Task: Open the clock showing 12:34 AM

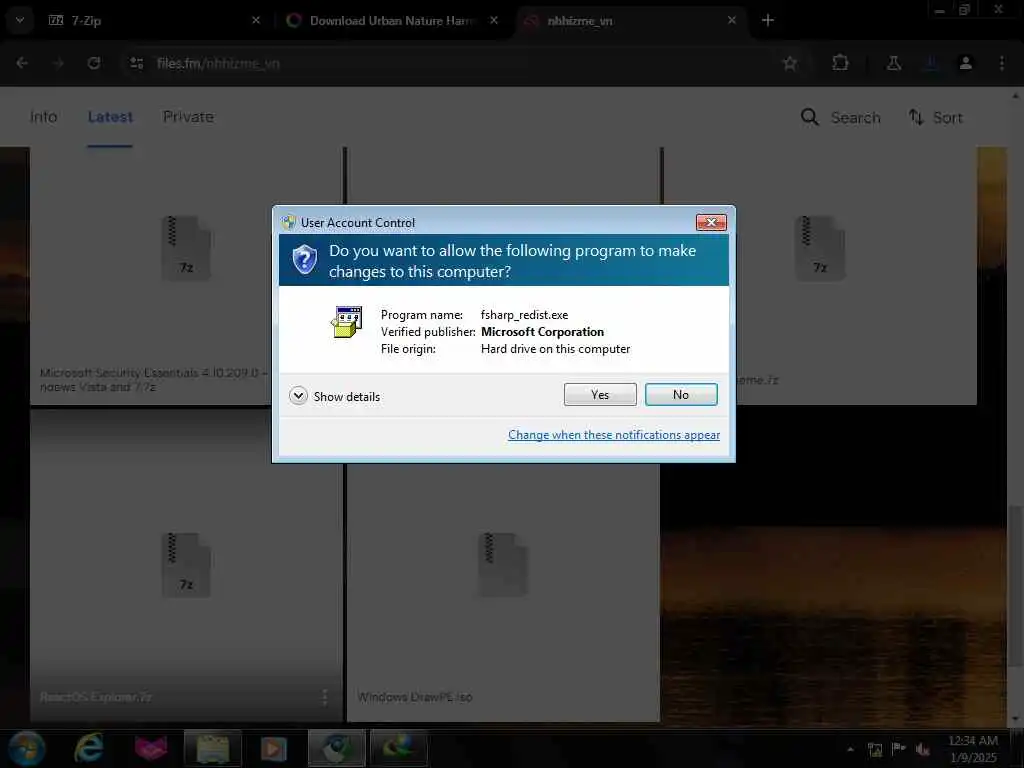Action: (x=973, y=749)
